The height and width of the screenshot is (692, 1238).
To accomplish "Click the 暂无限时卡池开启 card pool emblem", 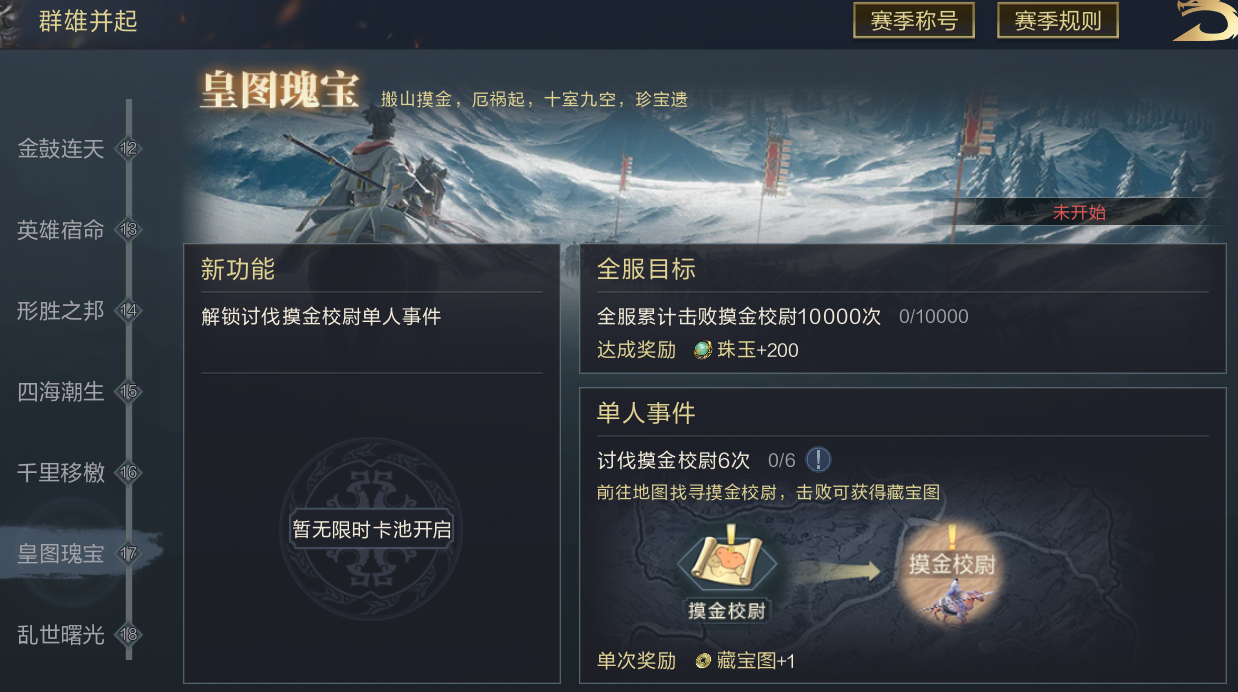I will (x=371, y=529).
